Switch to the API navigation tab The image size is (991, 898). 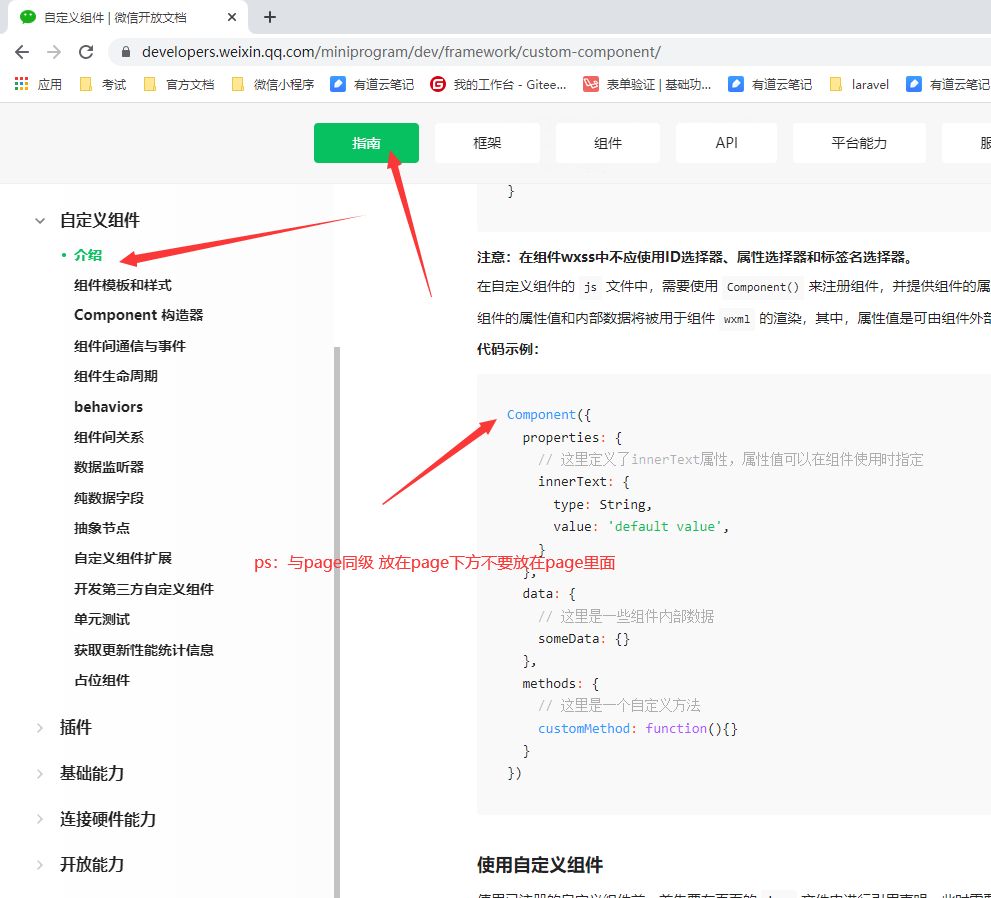tap(726, 142)
